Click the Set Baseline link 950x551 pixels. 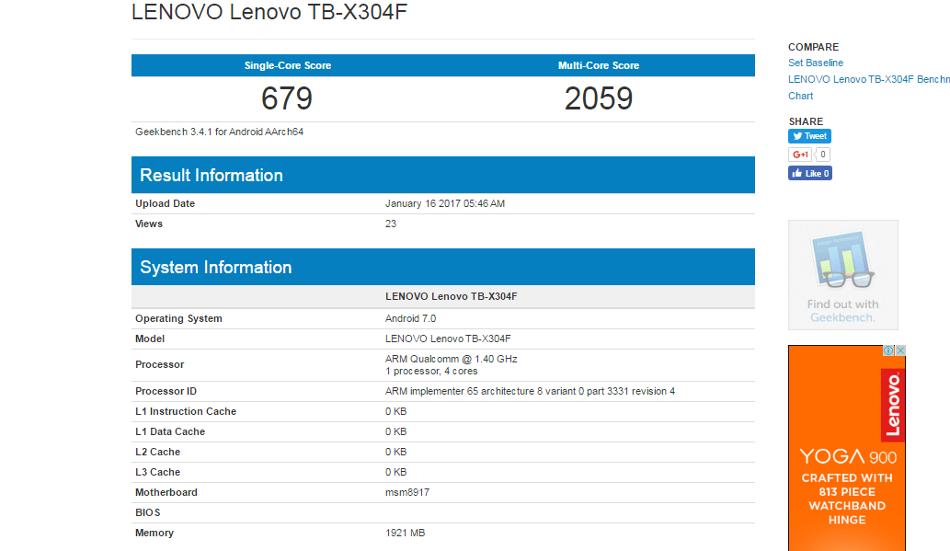tap(815, 63)
